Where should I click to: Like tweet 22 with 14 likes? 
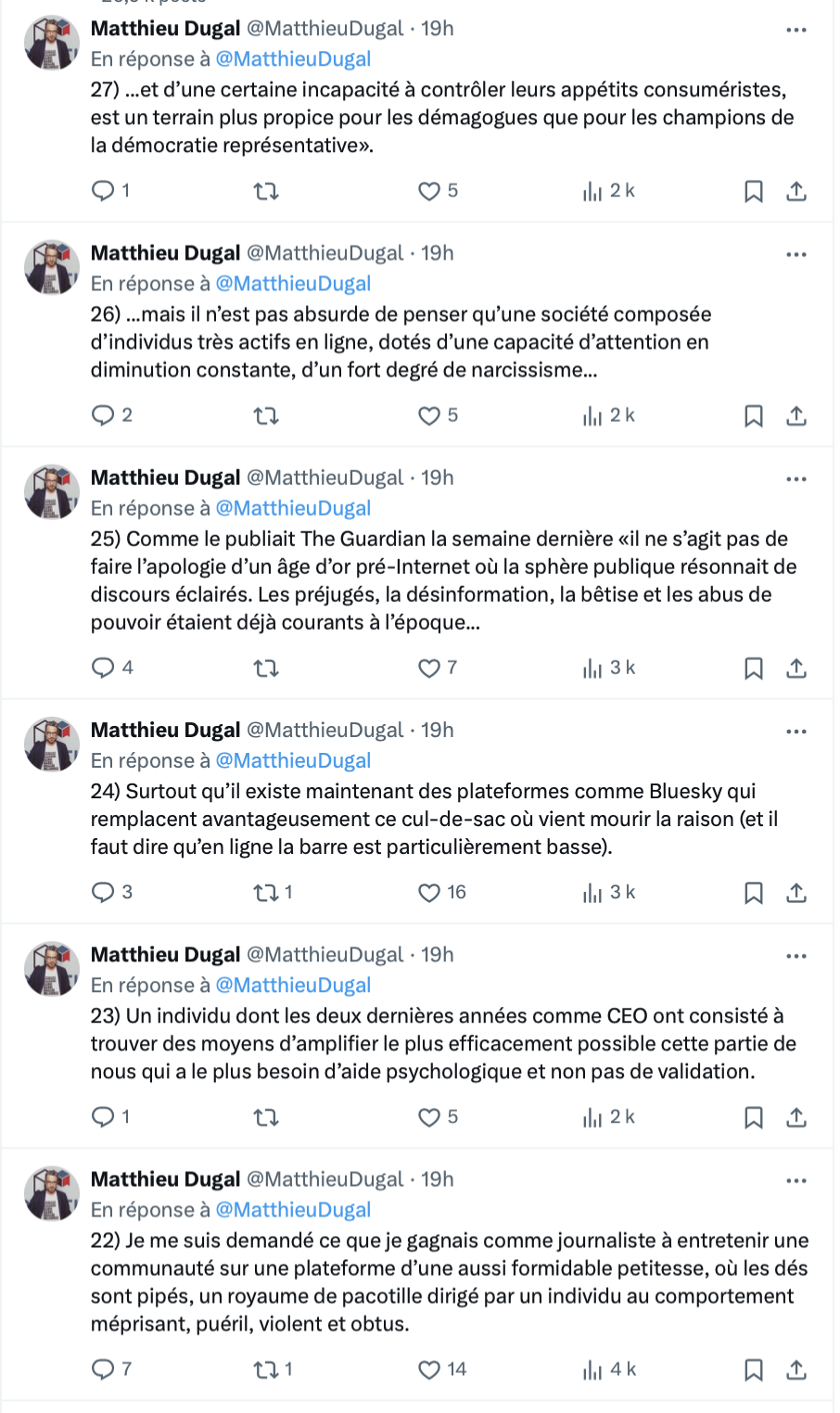click(441, 1369)
